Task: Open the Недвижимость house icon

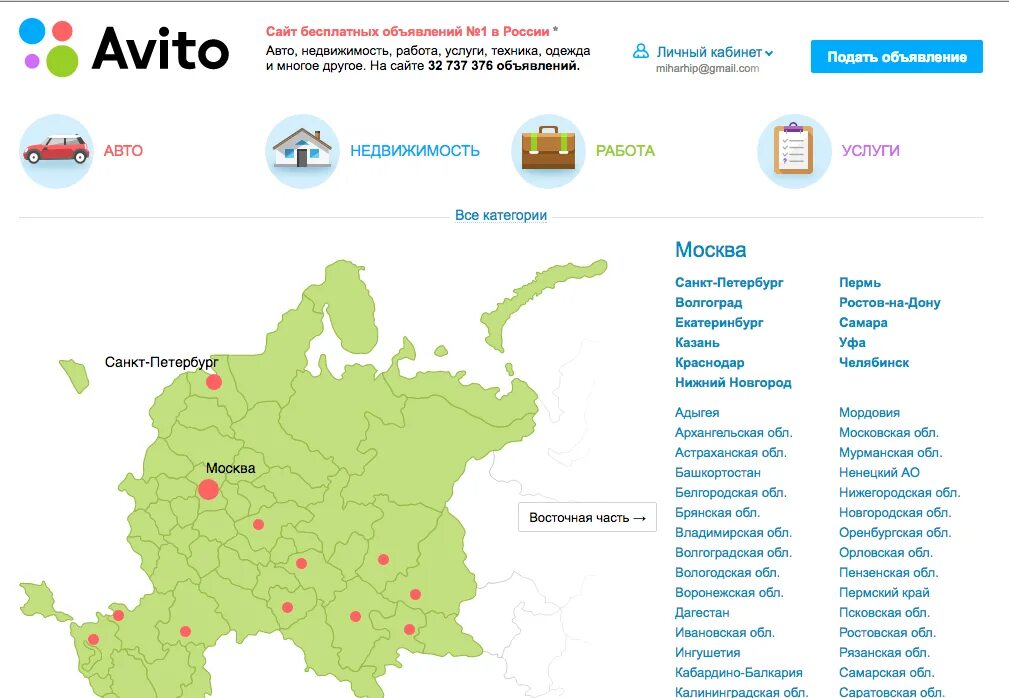Action: click(302, 151)
